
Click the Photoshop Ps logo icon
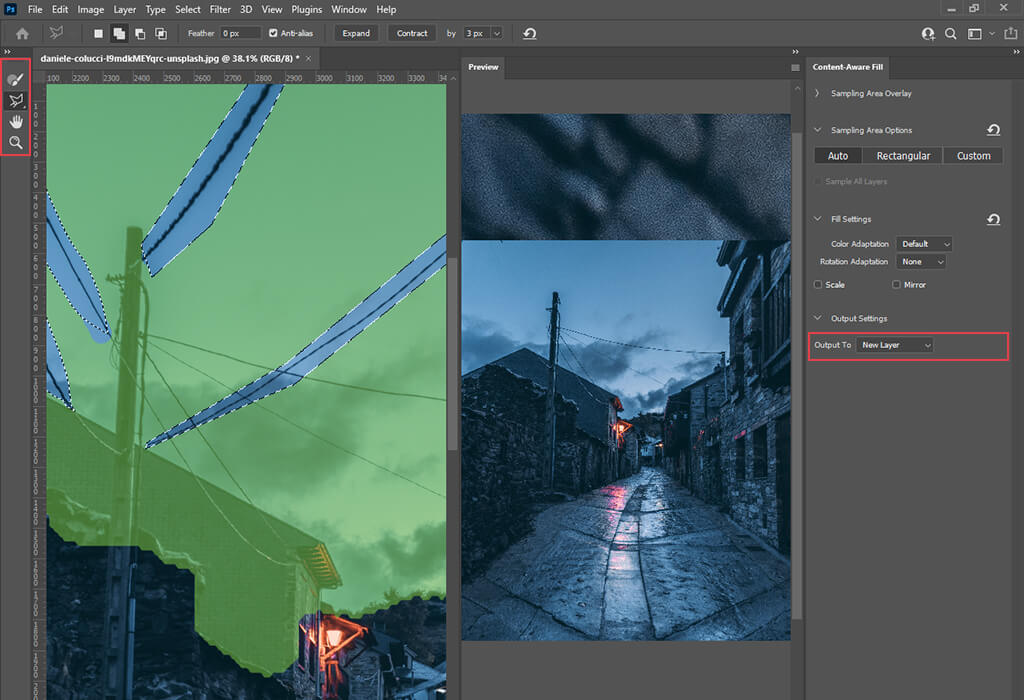10,9
